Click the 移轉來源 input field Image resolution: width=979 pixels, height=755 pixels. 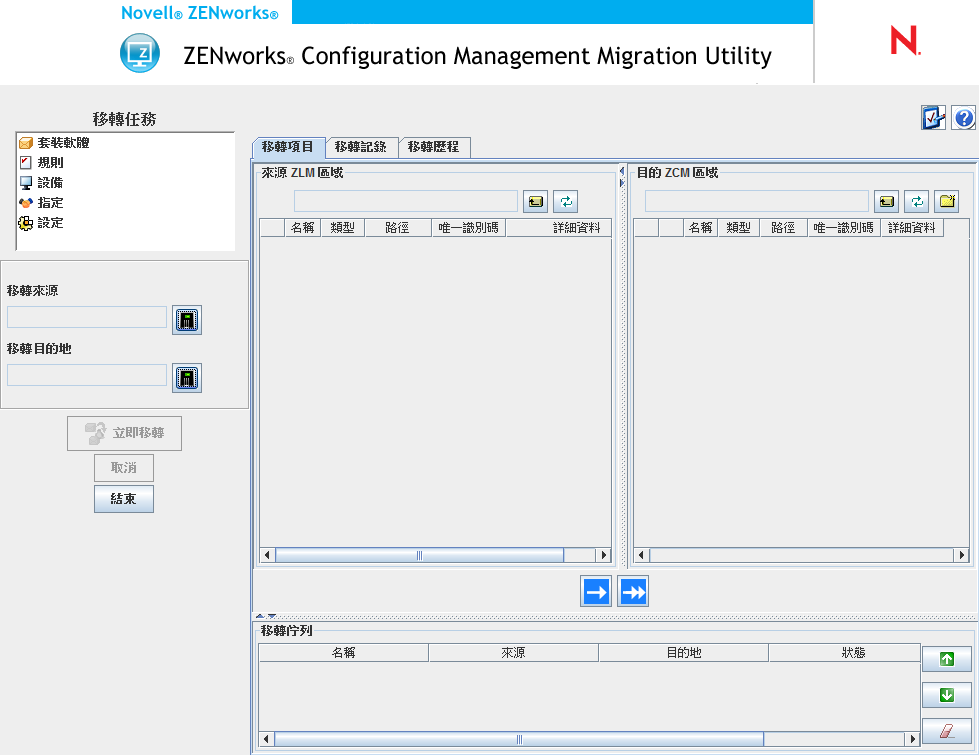(87, 317)
